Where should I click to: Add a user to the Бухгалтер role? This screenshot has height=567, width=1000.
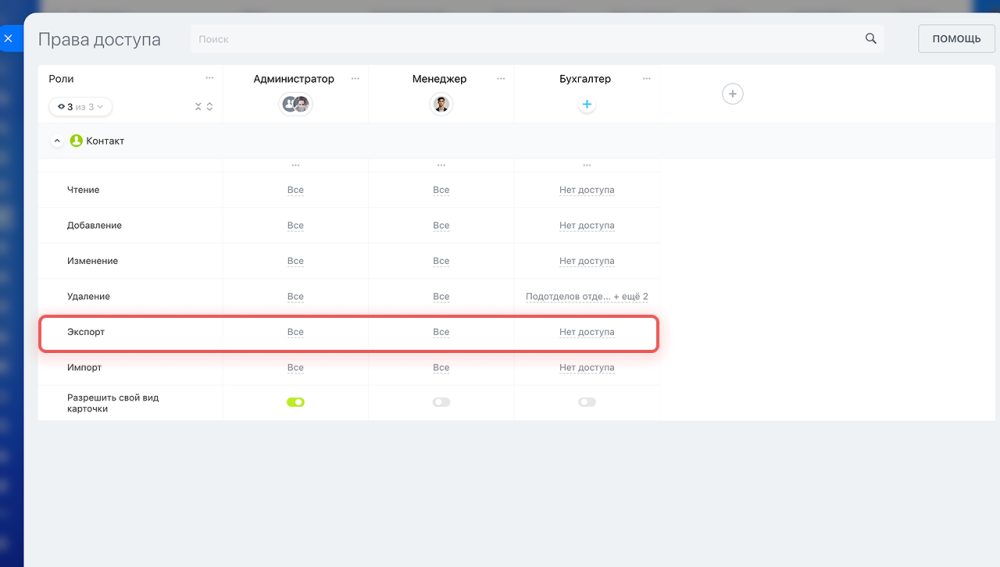coord(587,104)
